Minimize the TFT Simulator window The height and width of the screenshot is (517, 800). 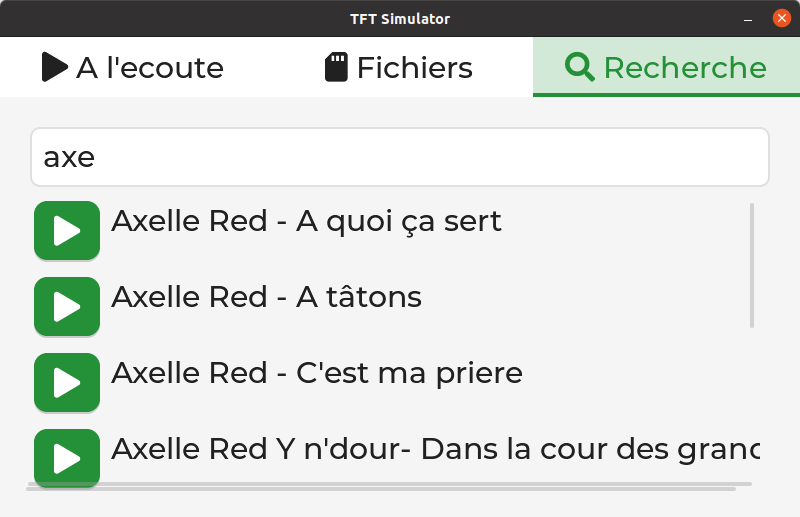[748, 19]
